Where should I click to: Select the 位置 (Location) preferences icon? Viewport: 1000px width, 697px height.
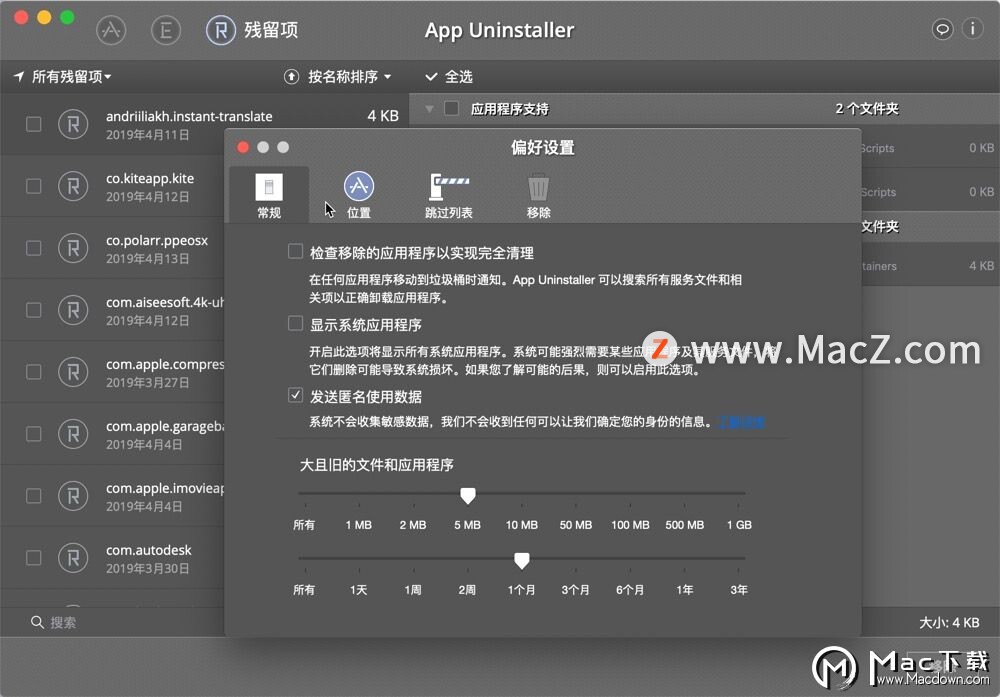pyautogui.click(x=359, y=195)
